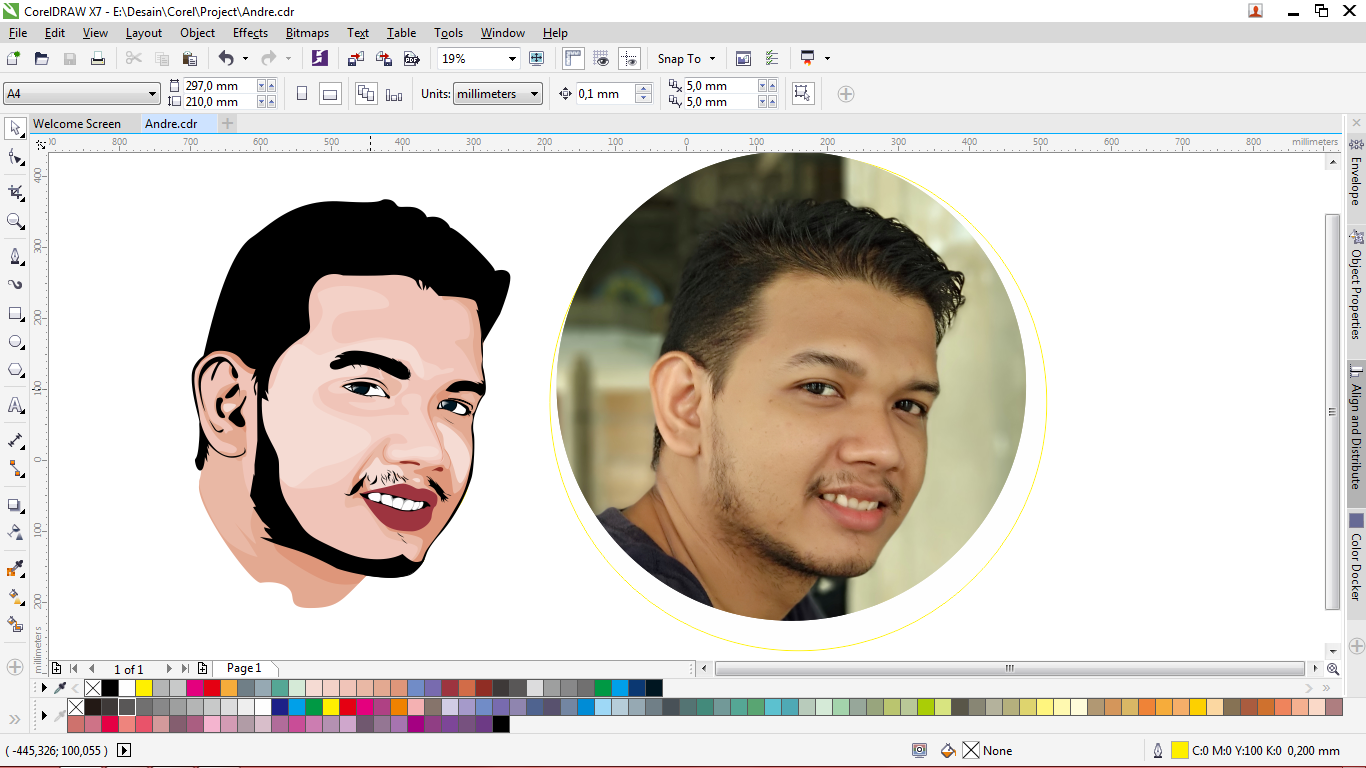
Task: Toggle Show Guidelines button
Action: [629, 59]
